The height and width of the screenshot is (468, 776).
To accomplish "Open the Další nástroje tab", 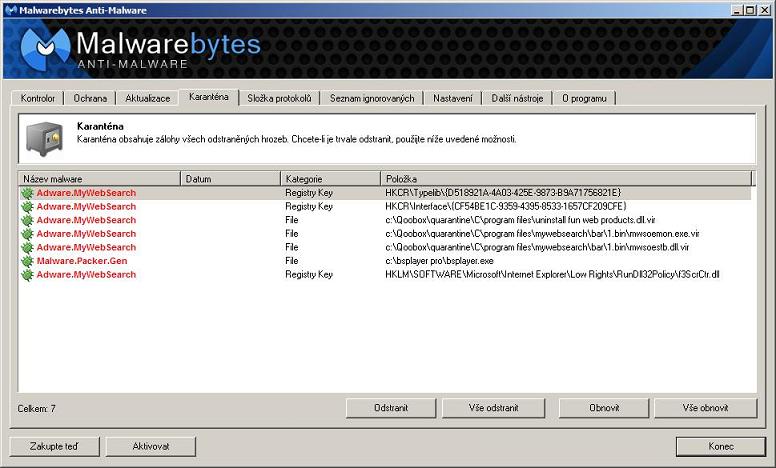I will click(517, 98).
